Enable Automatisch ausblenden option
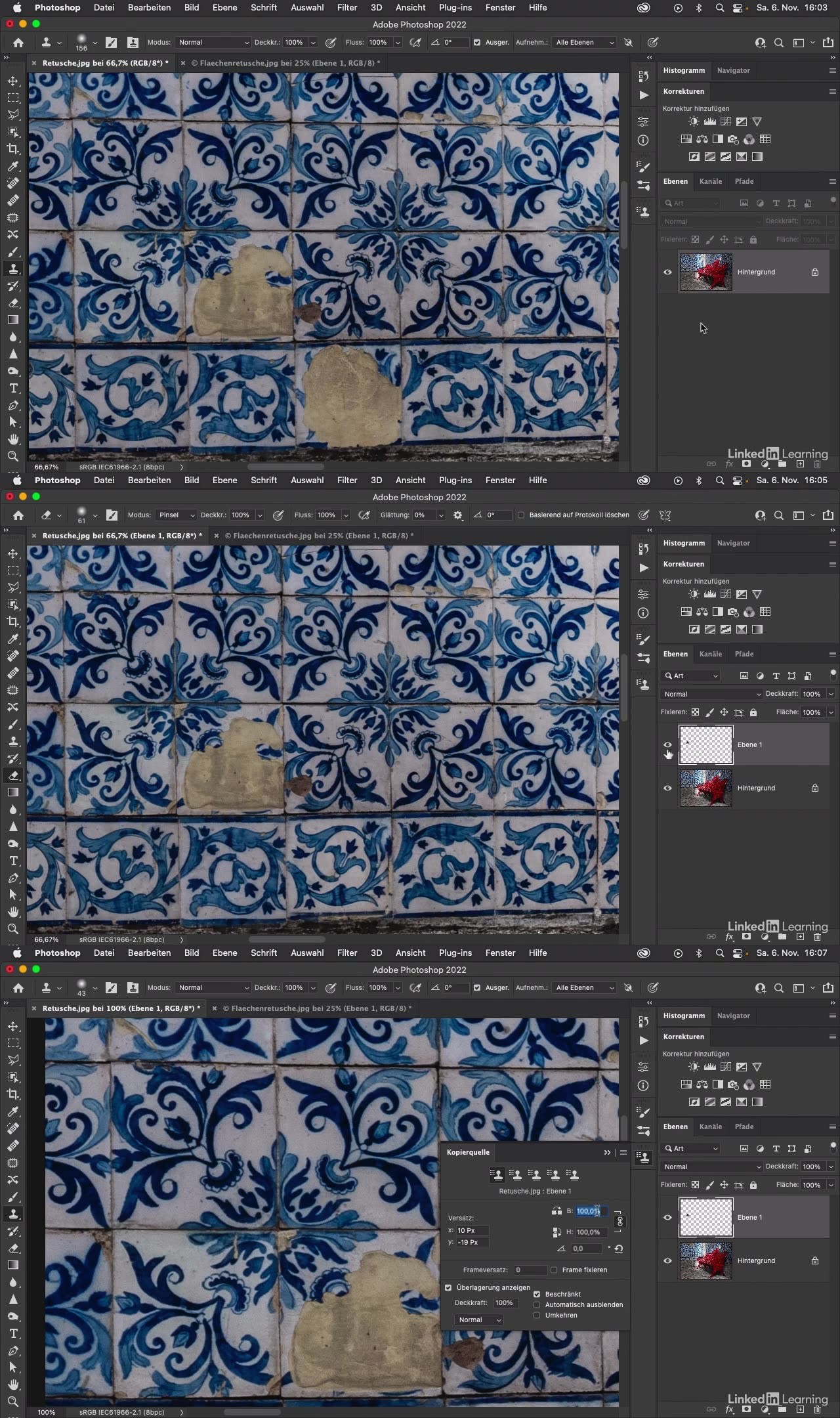840x1418 pixels. coord(537,1304)
